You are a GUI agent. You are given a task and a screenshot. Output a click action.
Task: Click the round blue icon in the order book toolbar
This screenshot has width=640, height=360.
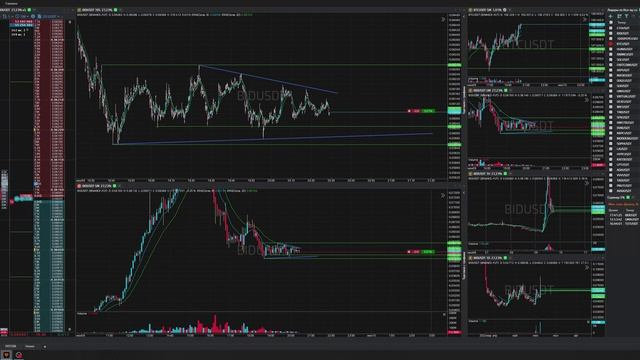33,16
